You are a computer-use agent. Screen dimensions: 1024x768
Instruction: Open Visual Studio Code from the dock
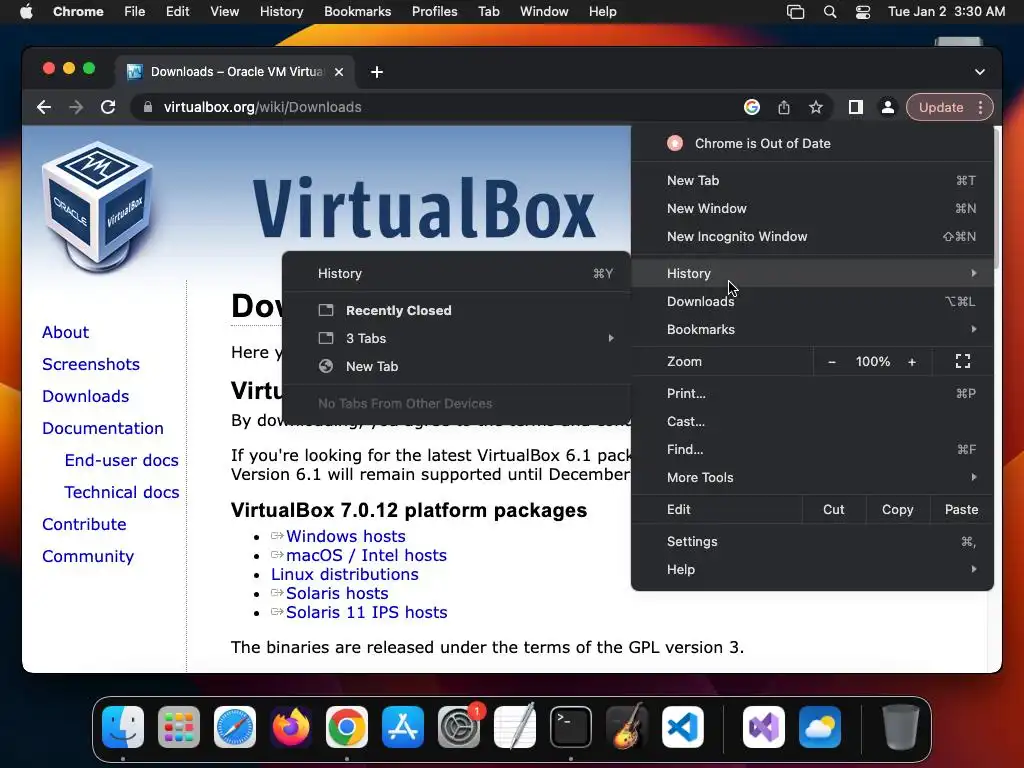(683, 727)
